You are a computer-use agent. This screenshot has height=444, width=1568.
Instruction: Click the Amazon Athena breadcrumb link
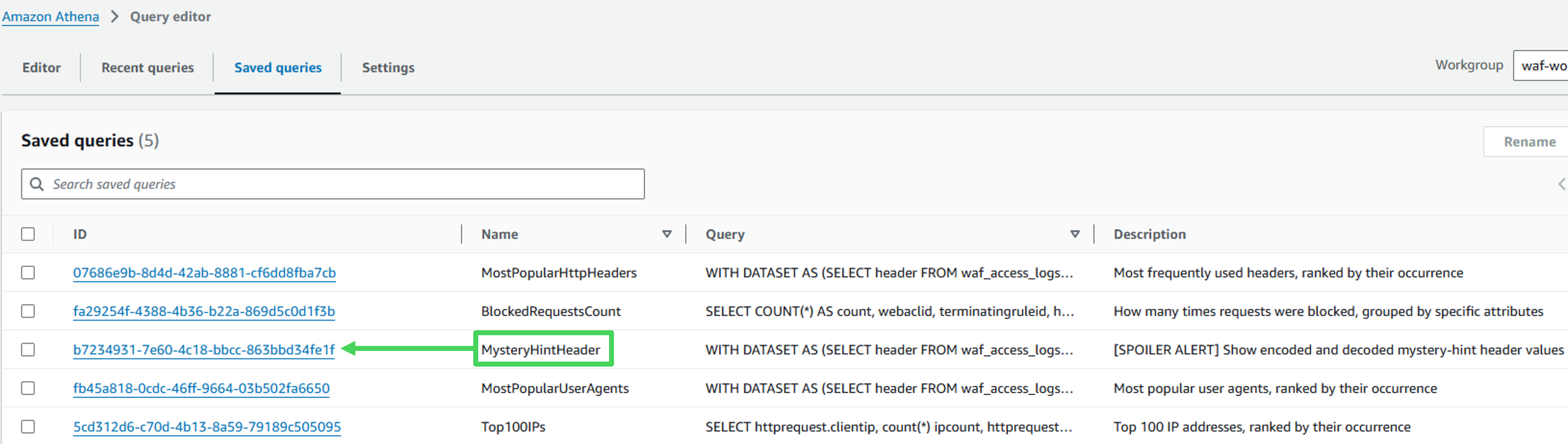coord(51,16)
